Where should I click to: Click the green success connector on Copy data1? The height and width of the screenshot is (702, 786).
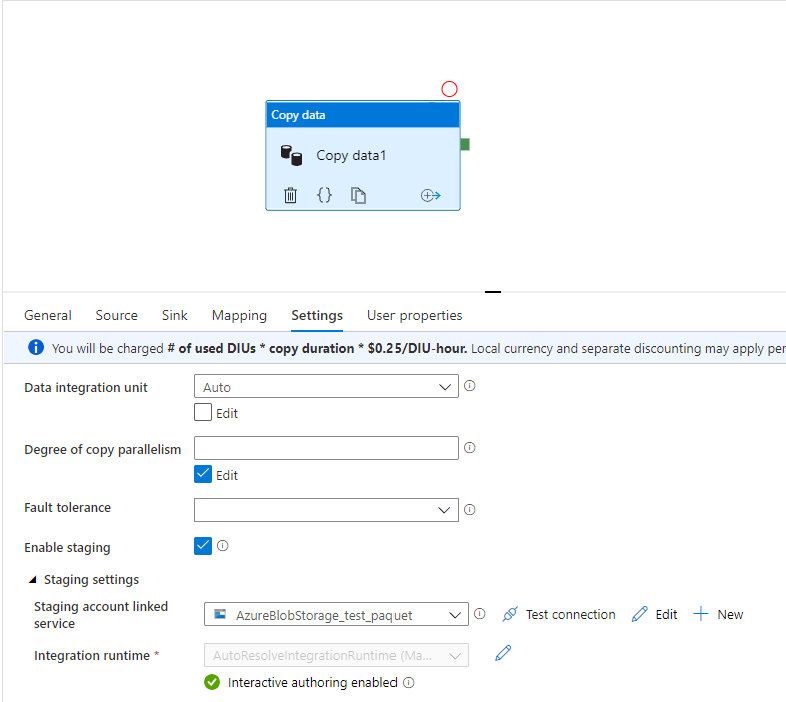pyautogui.click(x=465, y=144)
